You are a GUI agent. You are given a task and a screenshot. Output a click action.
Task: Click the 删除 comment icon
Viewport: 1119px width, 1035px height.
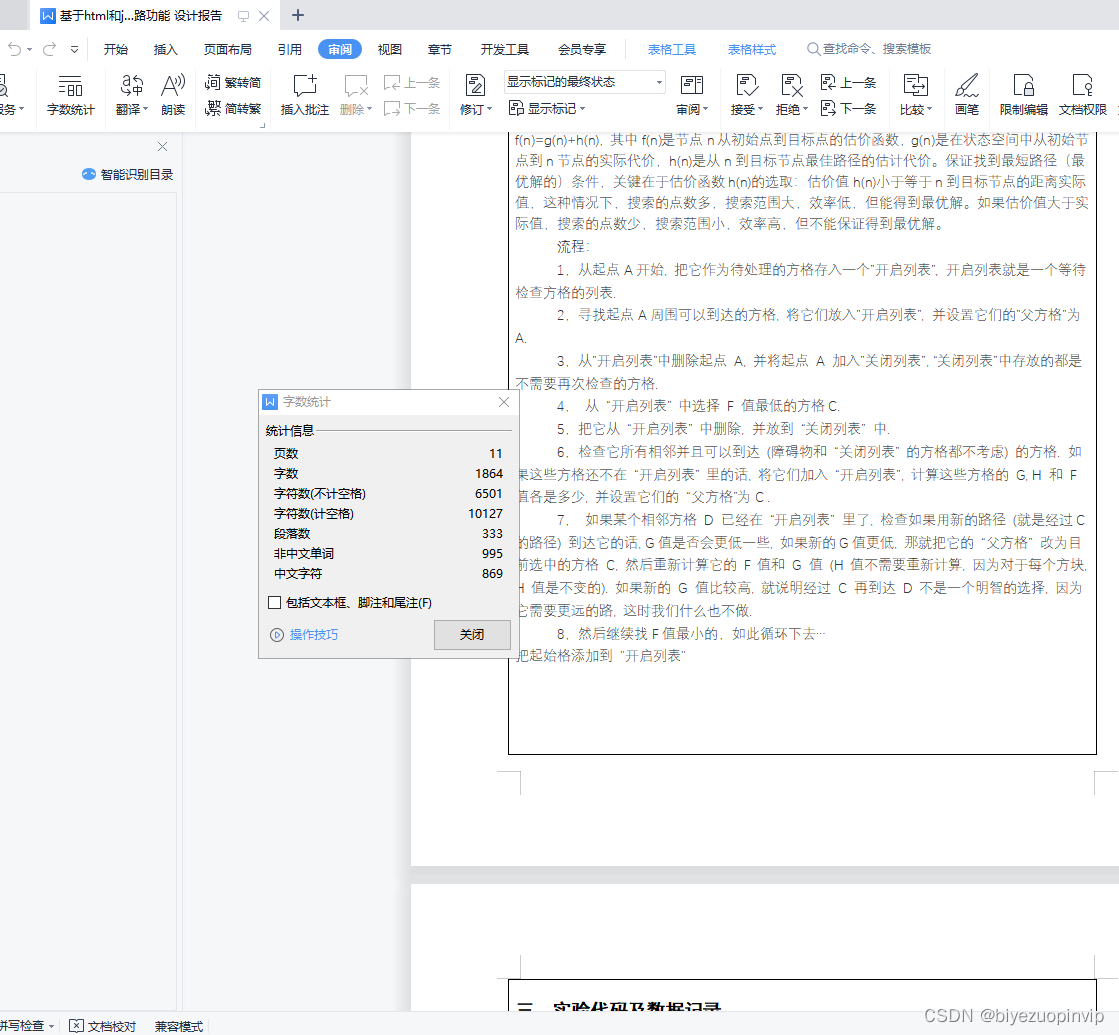[x=355, y=86]
